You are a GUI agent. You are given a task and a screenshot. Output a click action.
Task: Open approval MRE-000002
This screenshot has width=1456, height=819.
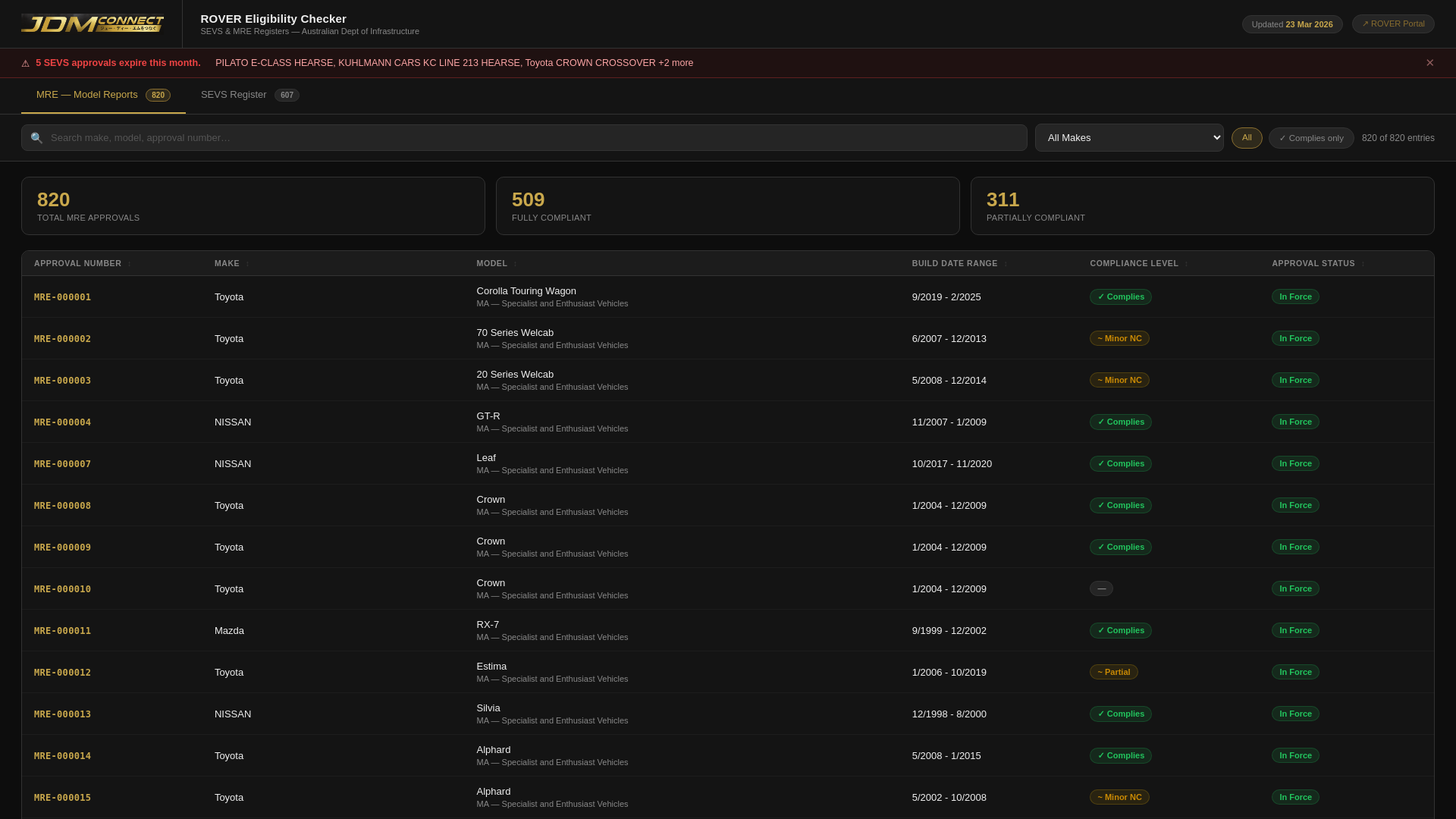[62, 339]
